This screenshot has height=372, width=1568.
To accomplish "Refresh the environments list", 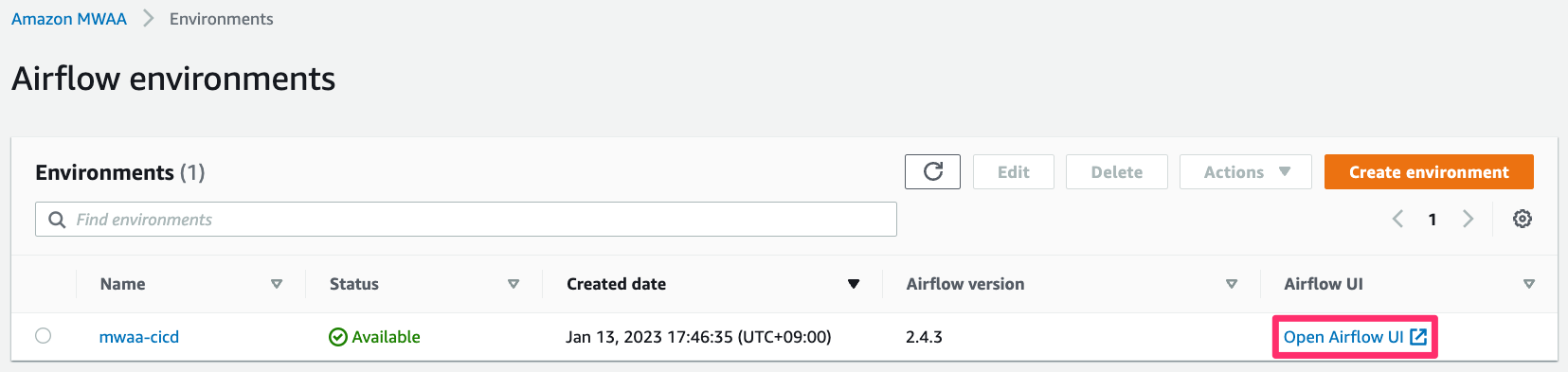I will tap(932, 172).
